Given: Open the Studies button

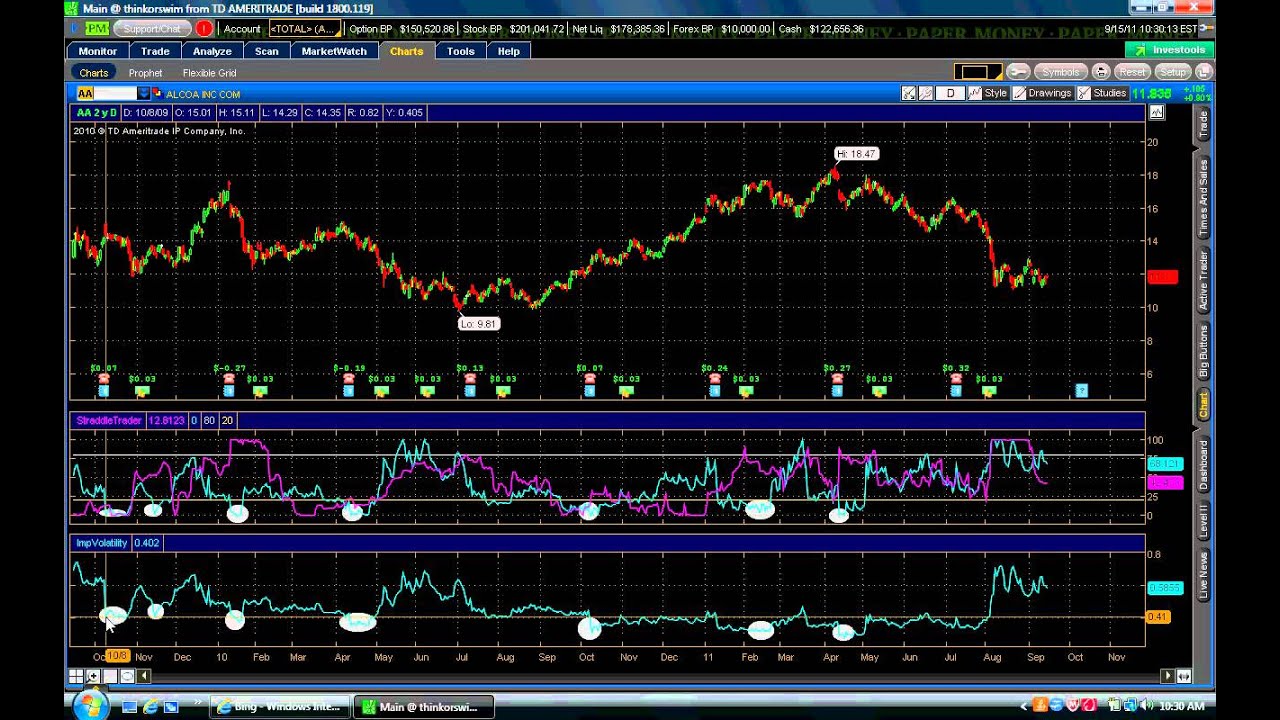Looking at the screenshot, I should point(1101,93).
